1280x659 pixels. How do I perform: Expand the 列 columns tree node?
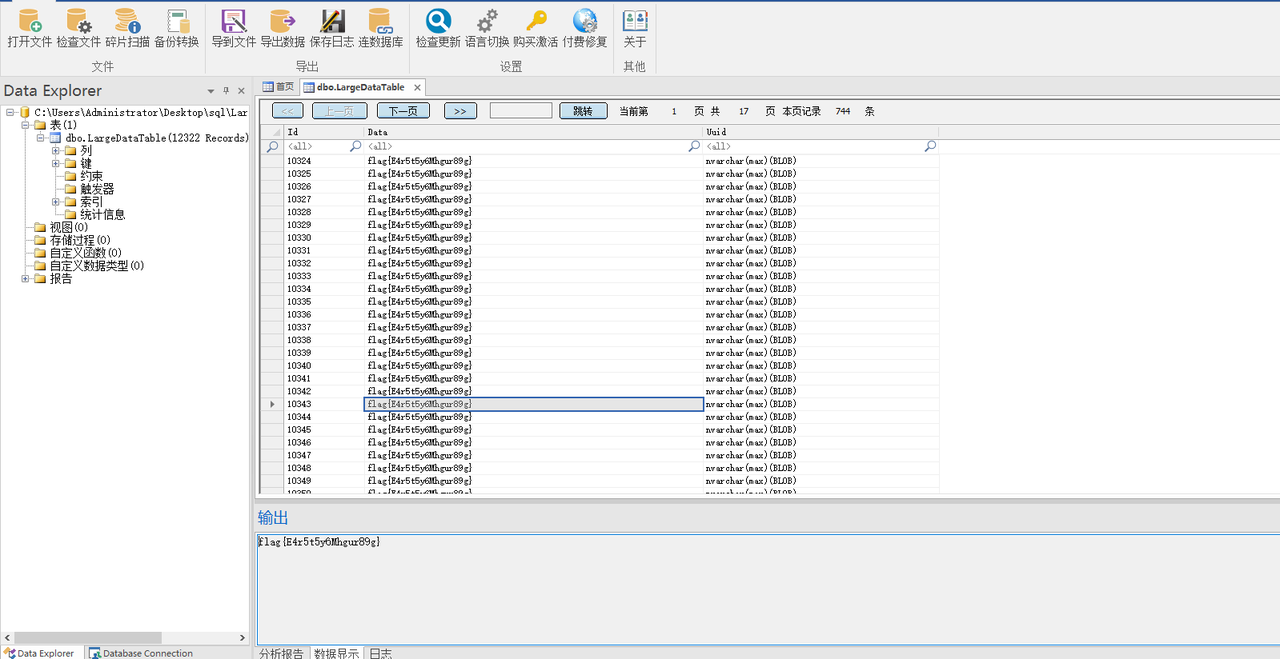pos(57,151)
